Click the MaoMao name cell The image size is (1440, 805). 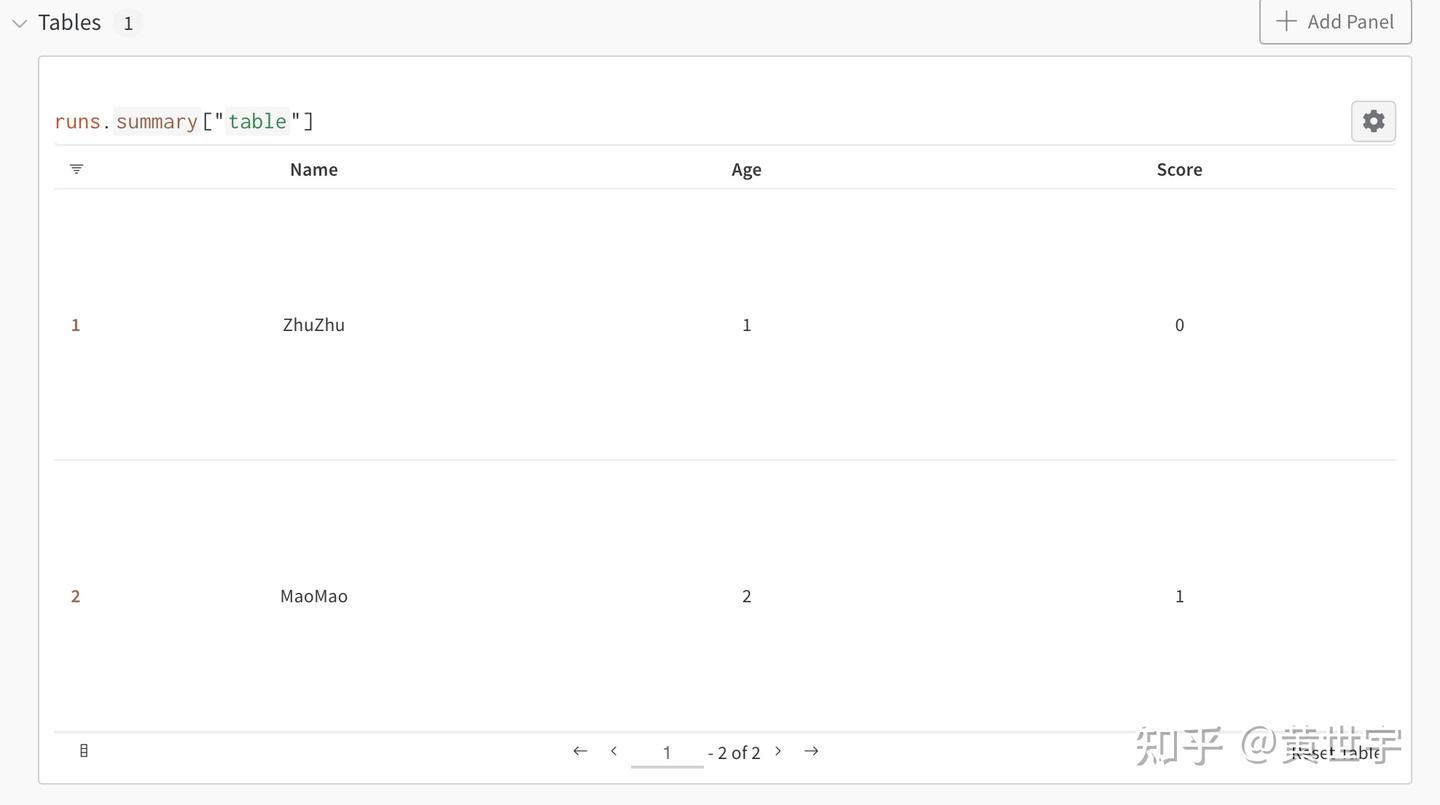click(314, 596)
